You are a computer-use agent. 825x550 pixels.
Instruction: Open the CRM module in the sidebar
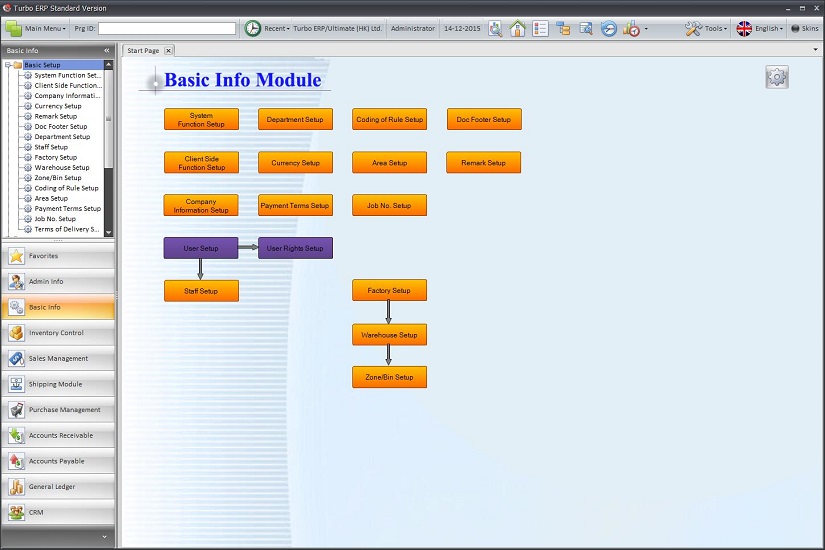click(x=57, y=512)
